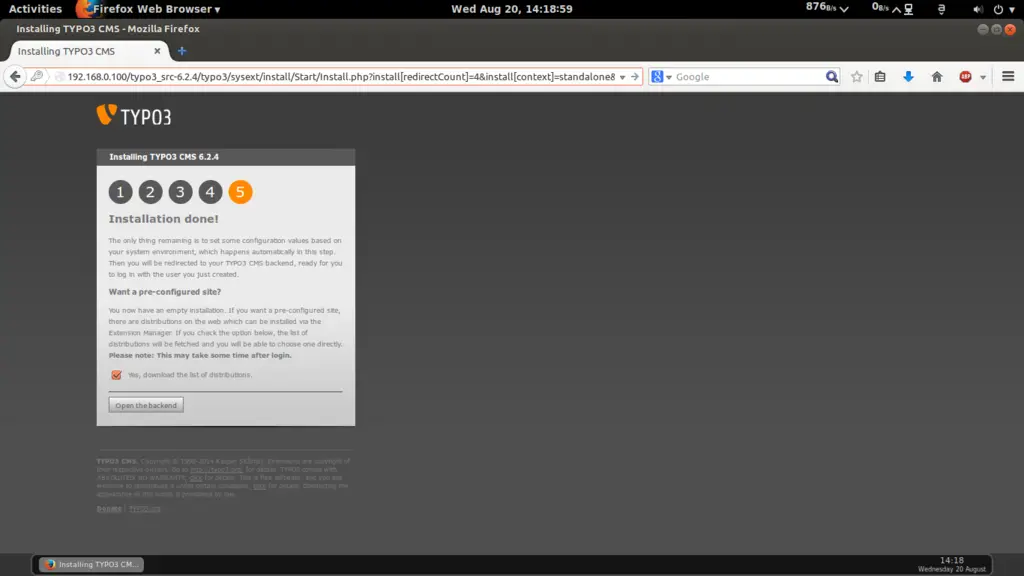Open the GNOME Activities overview
The width and height of the screenshot is (1024, 576).
coord(35,9)
